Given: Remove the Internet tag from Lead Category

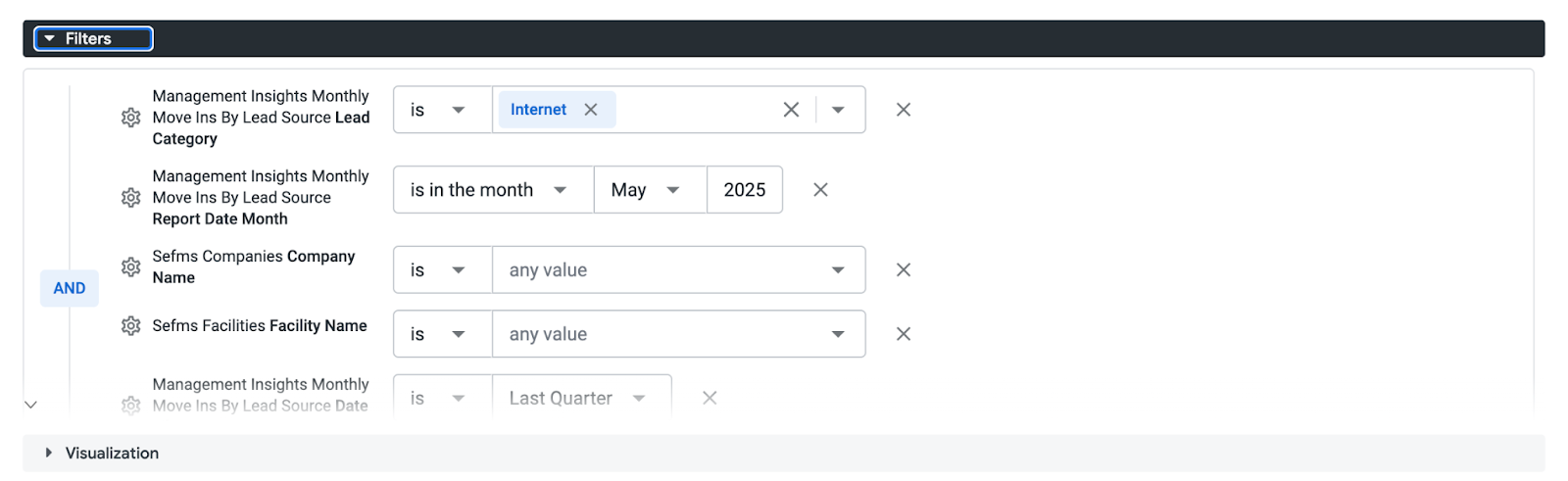Looking at the screenshot, I should click(x=591, y=110).
